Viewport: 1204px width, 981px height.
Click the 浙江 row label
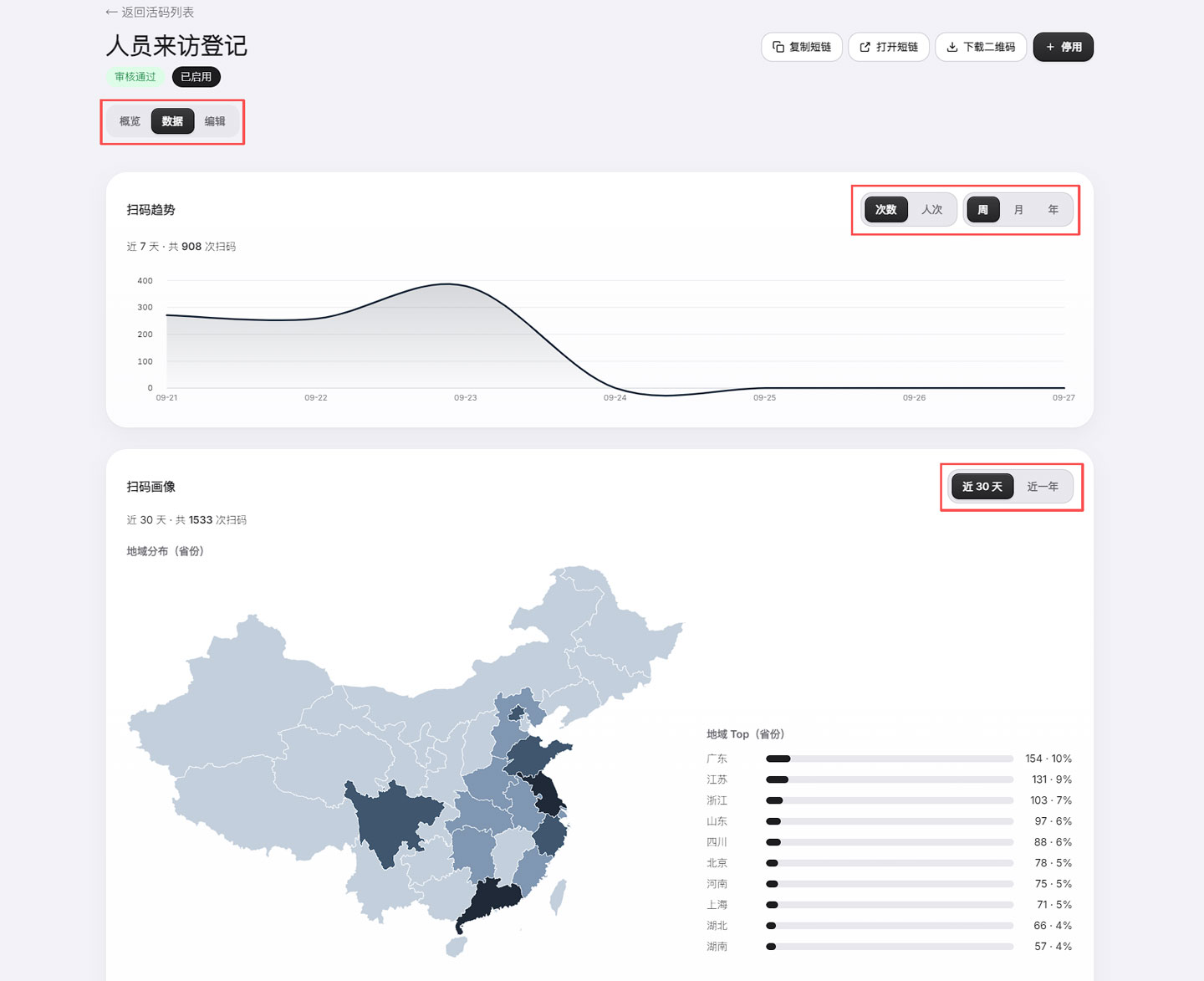pos(717,800)
